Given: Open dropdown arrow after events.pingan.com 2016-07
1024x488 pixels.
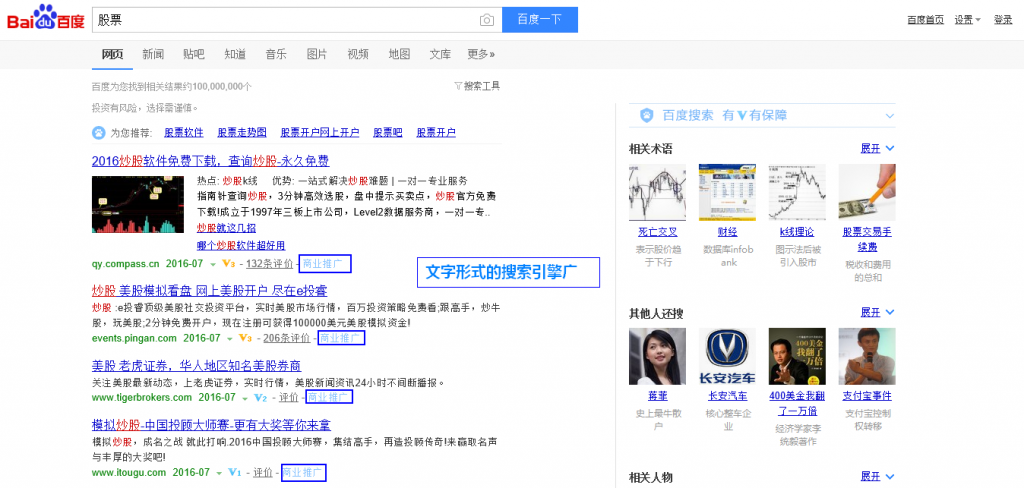Looking at the screenshot, I should (x=229, y=339).
